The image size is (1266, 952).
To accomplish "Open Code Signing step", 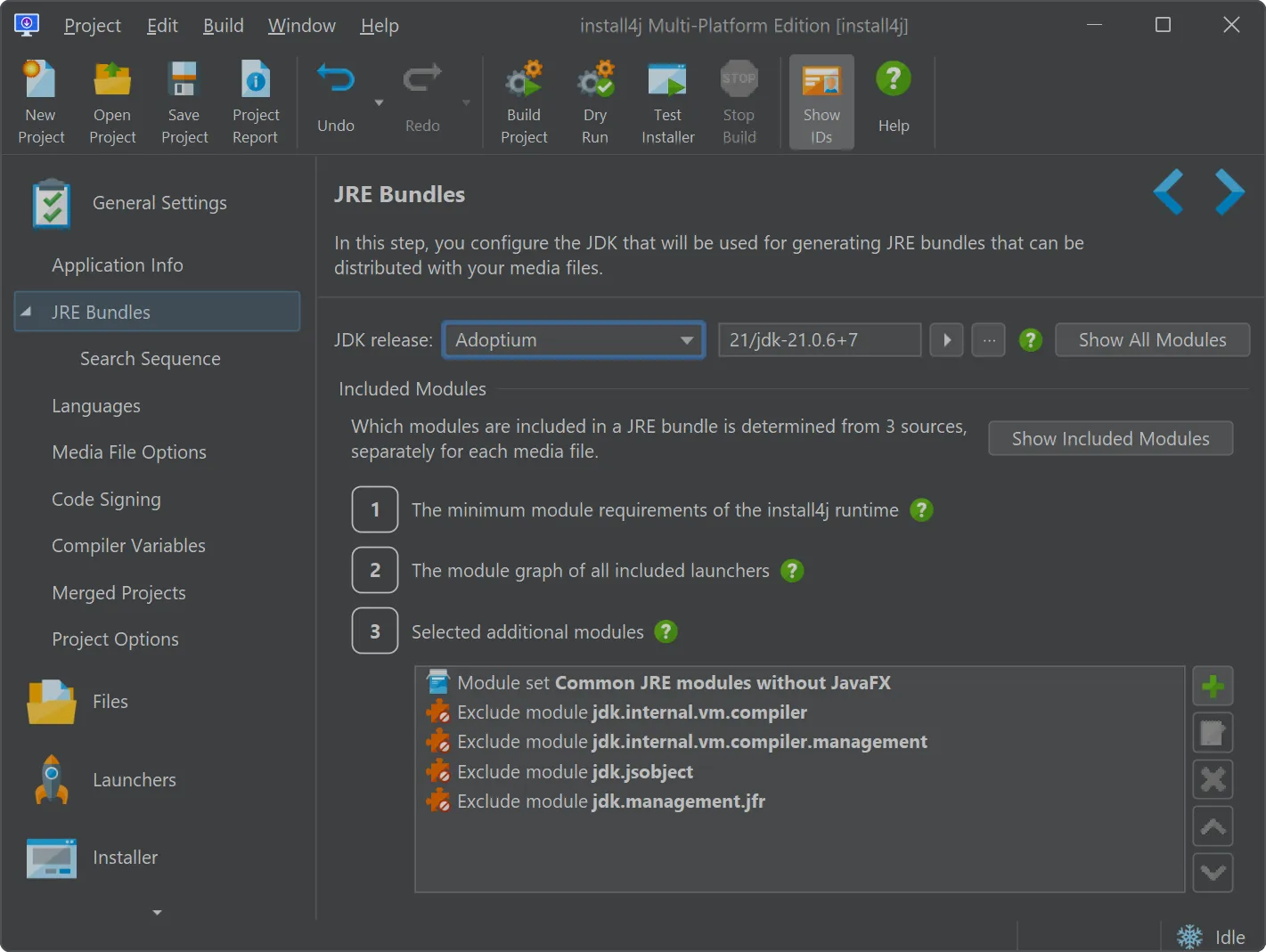I will point(106,500).
